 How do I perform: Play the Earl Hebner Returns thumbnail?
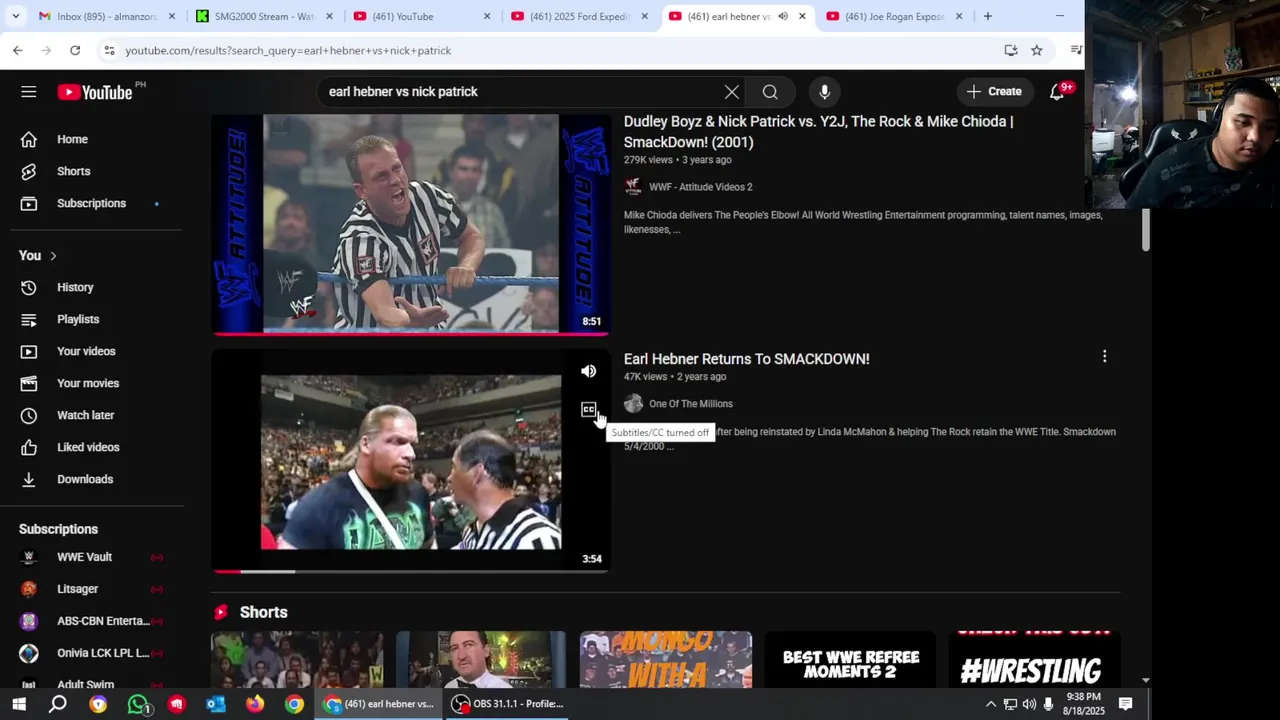click(x=410, y=462)
